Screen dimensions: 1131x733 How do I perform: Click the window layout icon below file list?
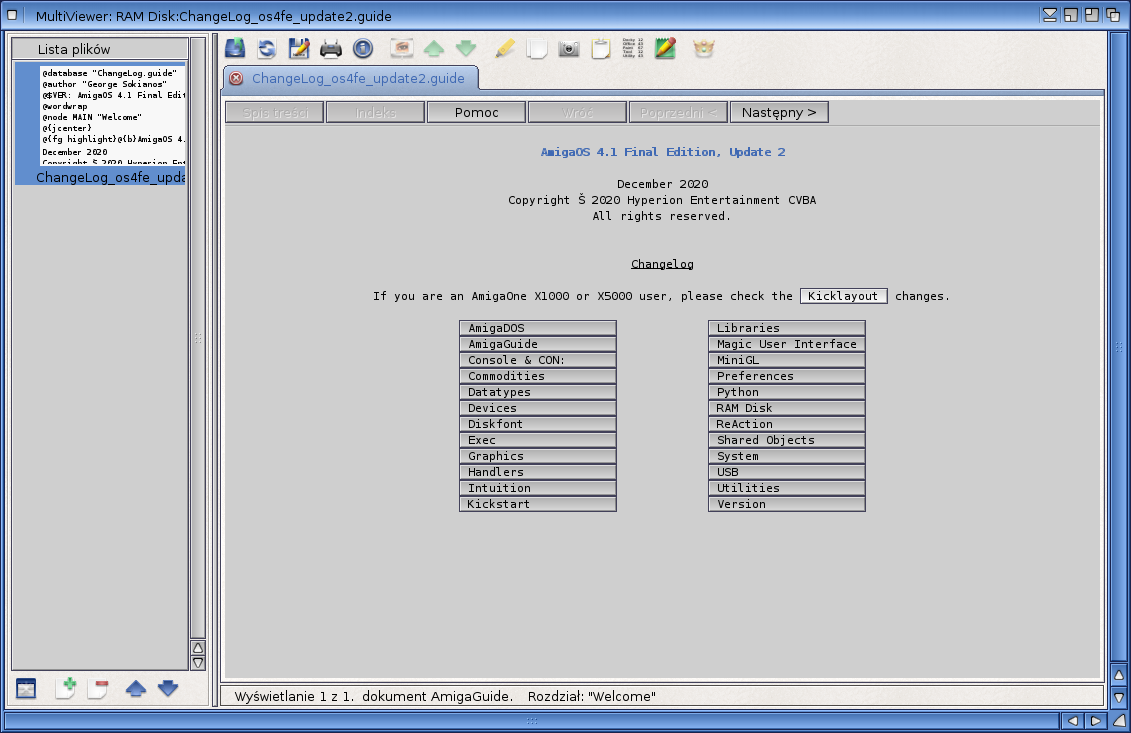tap(26, 688)
